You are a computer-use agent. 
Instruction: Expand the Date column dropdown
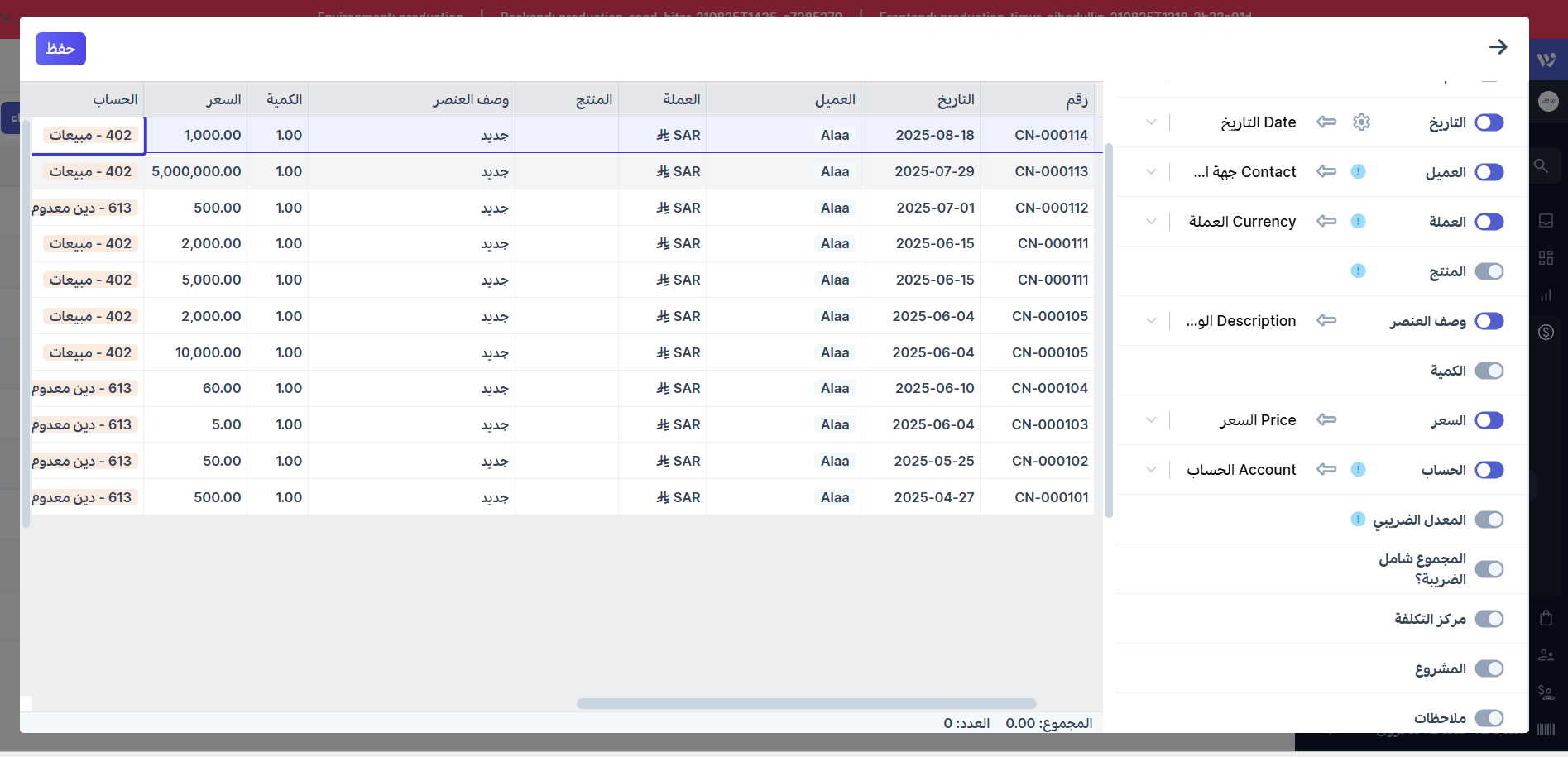(x=1151, y=122)
